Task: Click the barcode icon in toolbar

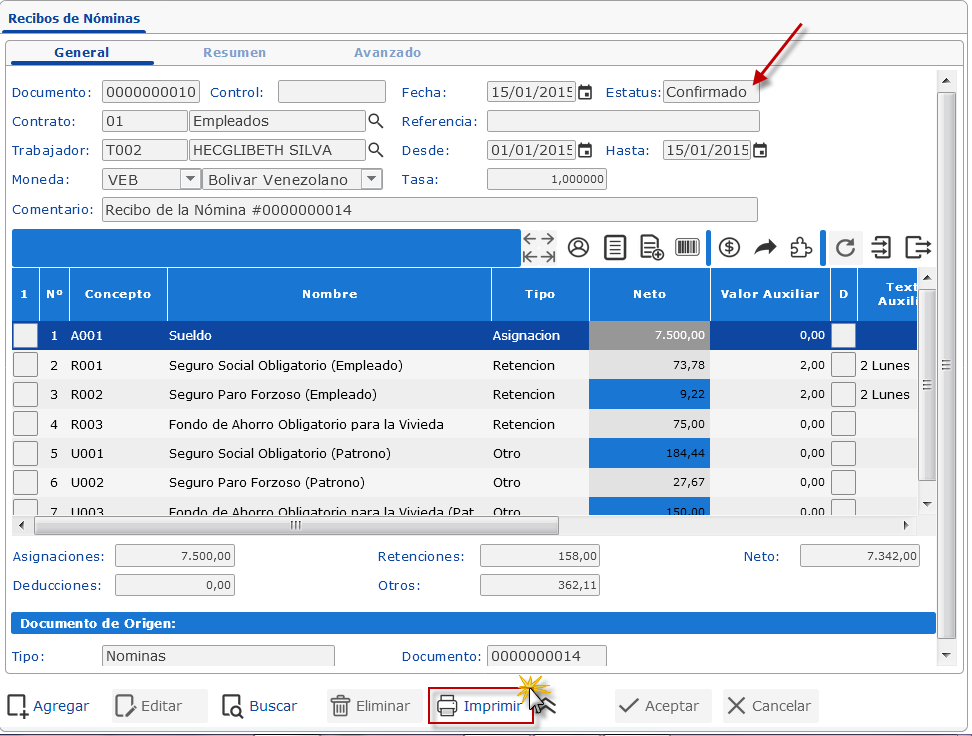Action: point(687,248)
